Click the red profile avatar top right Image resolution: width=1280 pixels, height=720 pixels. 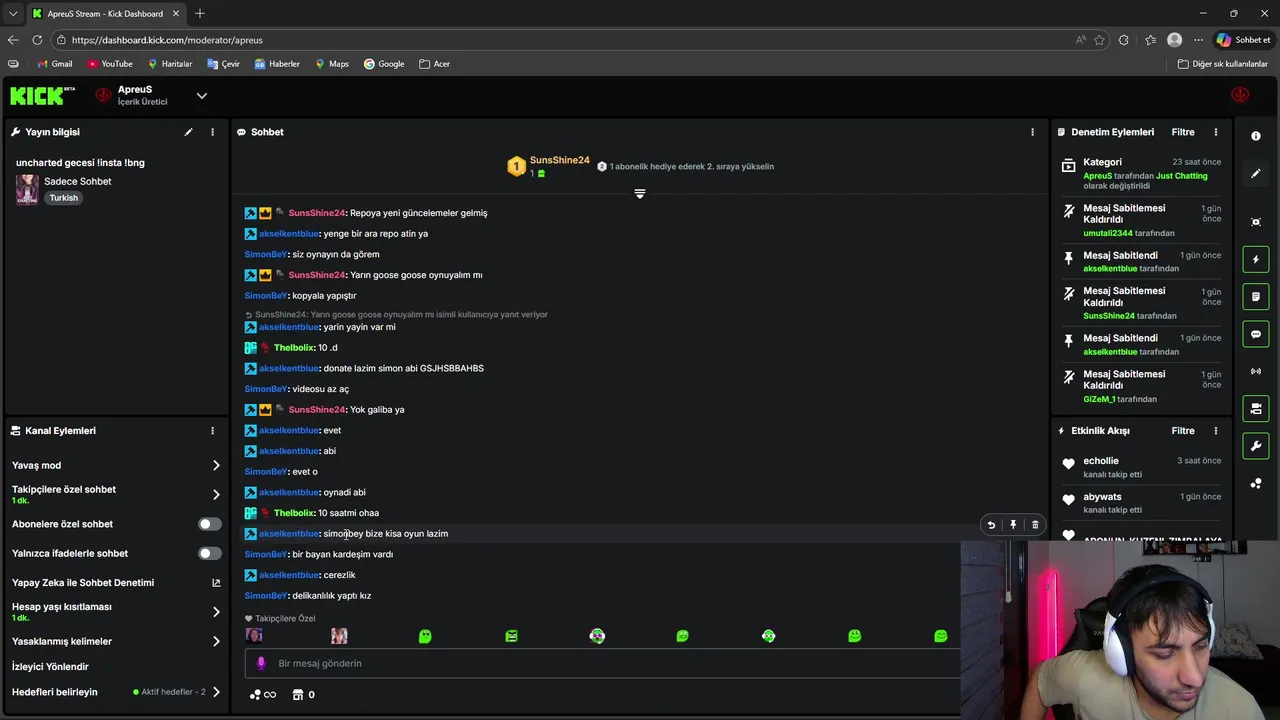click(1240, 95)
